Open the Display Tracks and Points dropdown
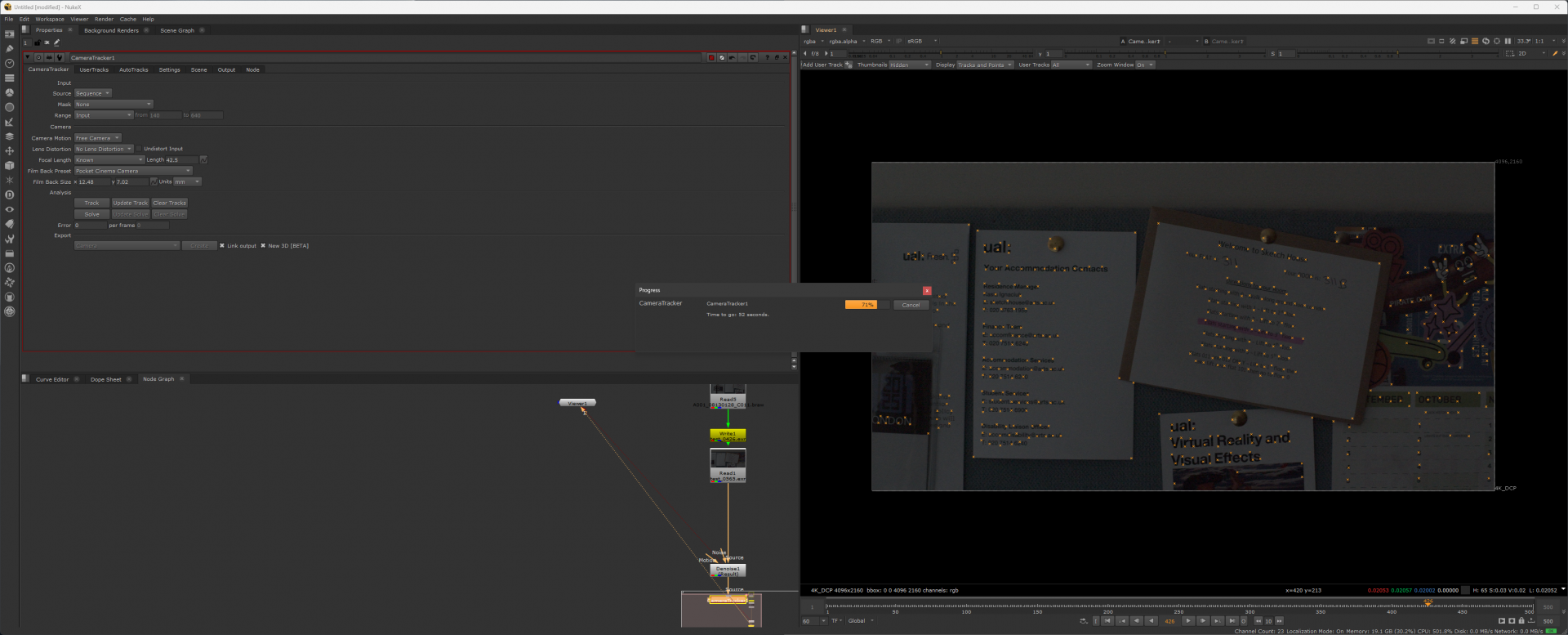The width and height of the screenshot is (1568, 635). pyautogui.click(x=984, y=65)
